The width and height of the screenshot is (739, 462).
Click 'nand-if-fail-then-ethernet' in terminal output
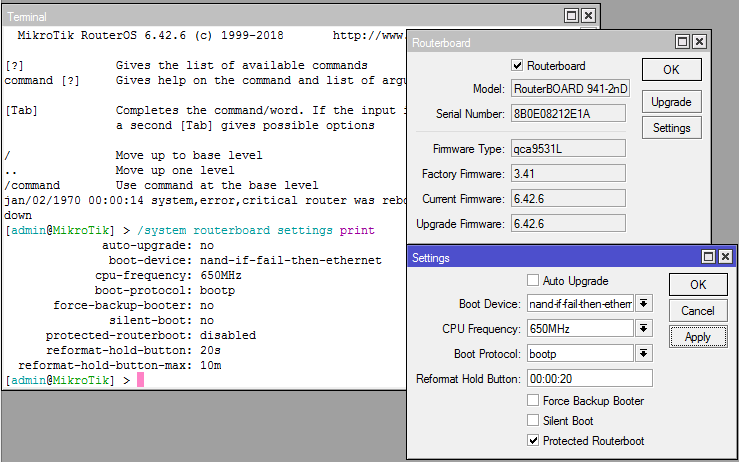coord(291,260)
